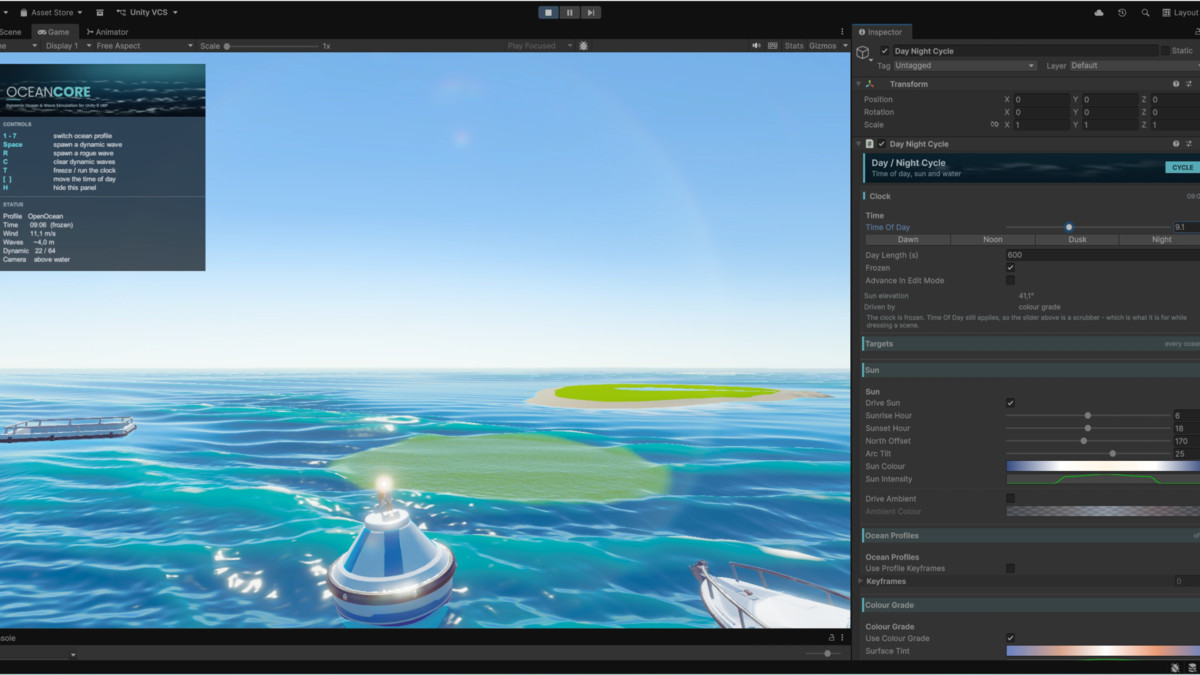
Task: Expand the Keyframes list
Action: click(x=859, y=581)
